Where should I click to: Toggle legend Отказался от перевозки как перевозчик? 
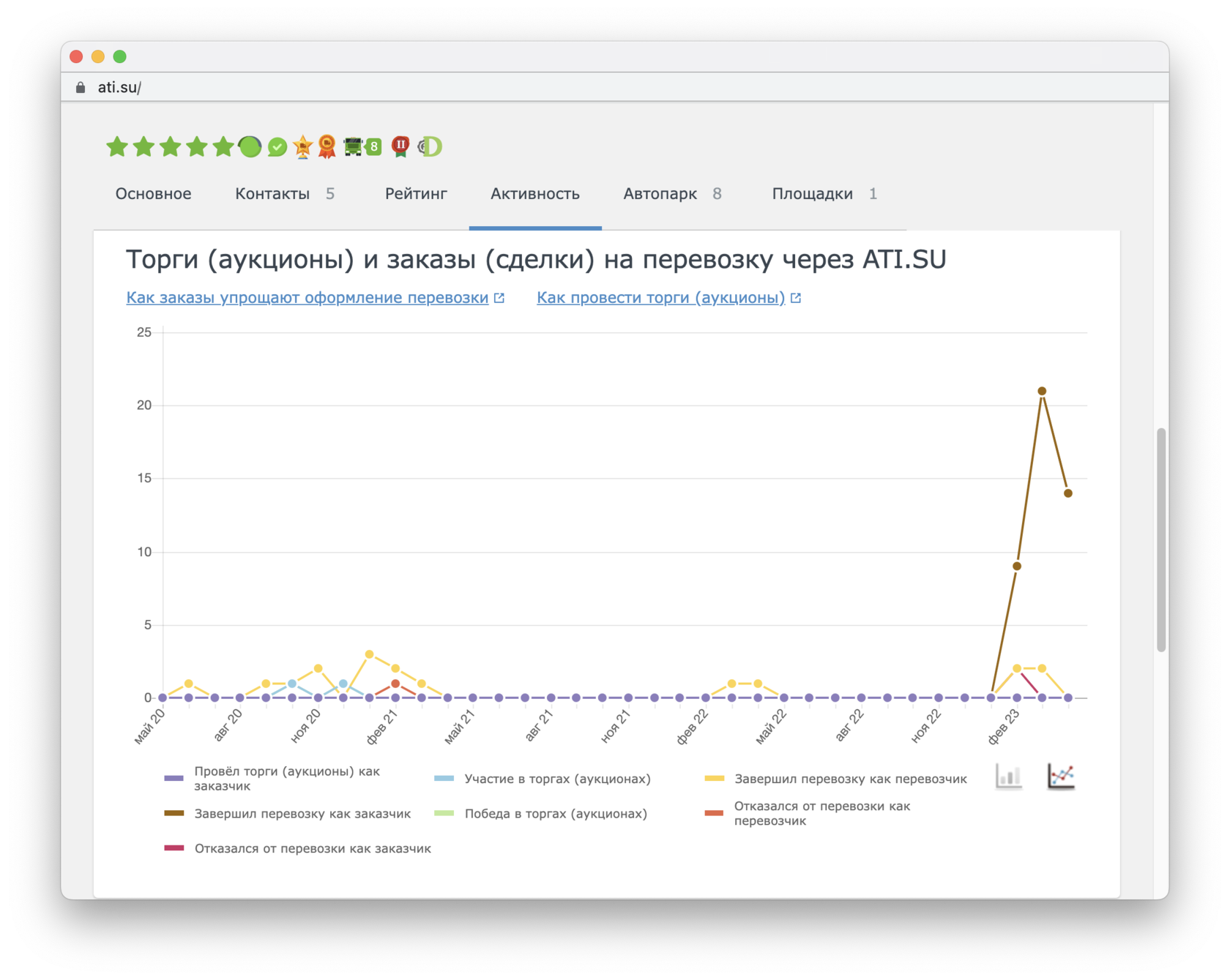click(x=808, y=814)
